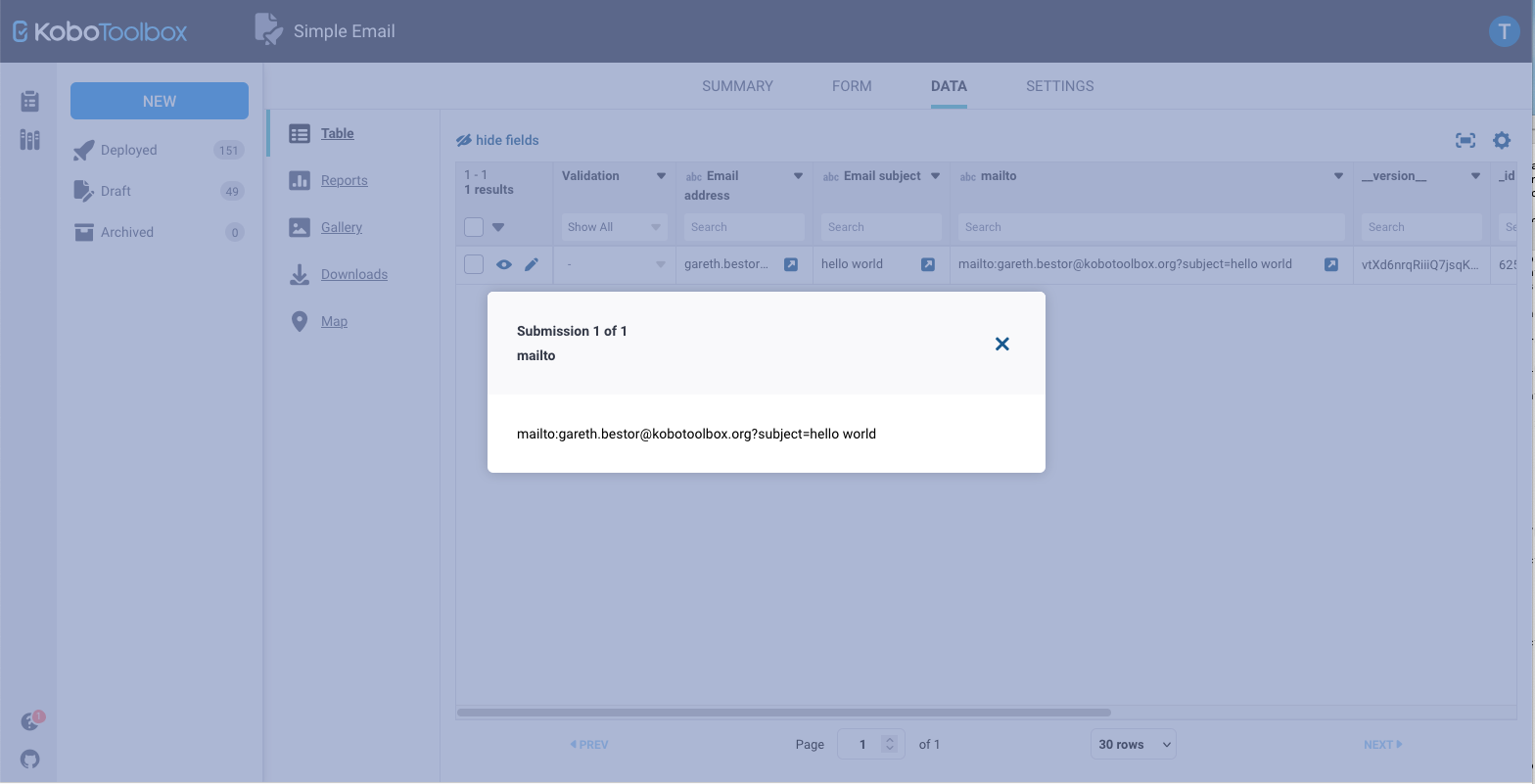Screen dimensions: 1535x784
Task: Select the first submission row checkbox
Action: (x=474, y=264)
